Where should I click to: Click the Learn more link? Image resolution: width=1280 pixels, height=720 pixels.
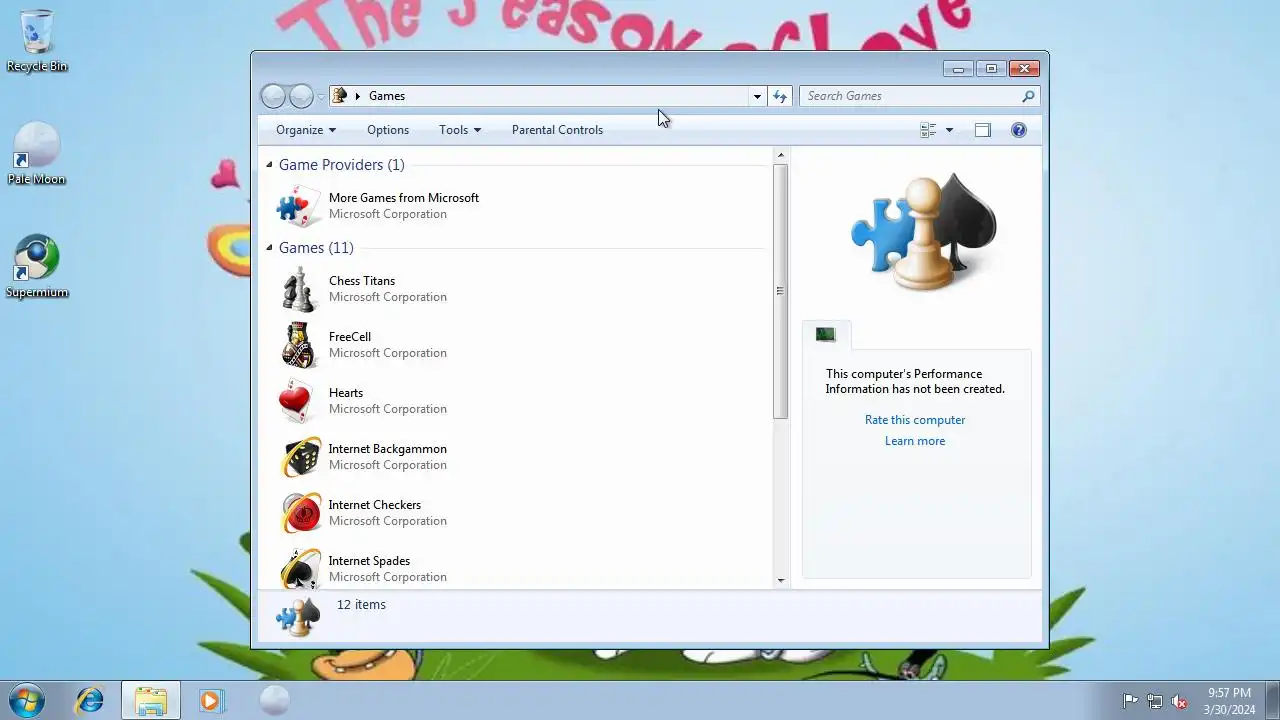pyautogui.click(x=915, y=441)
